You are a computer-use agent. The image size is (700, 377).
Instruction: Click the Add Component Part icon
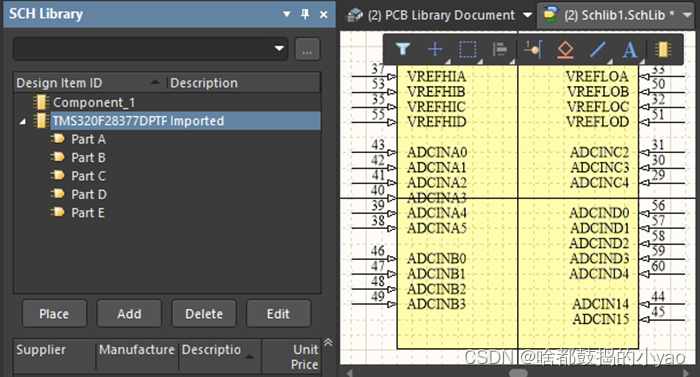(x=663, y=49)
